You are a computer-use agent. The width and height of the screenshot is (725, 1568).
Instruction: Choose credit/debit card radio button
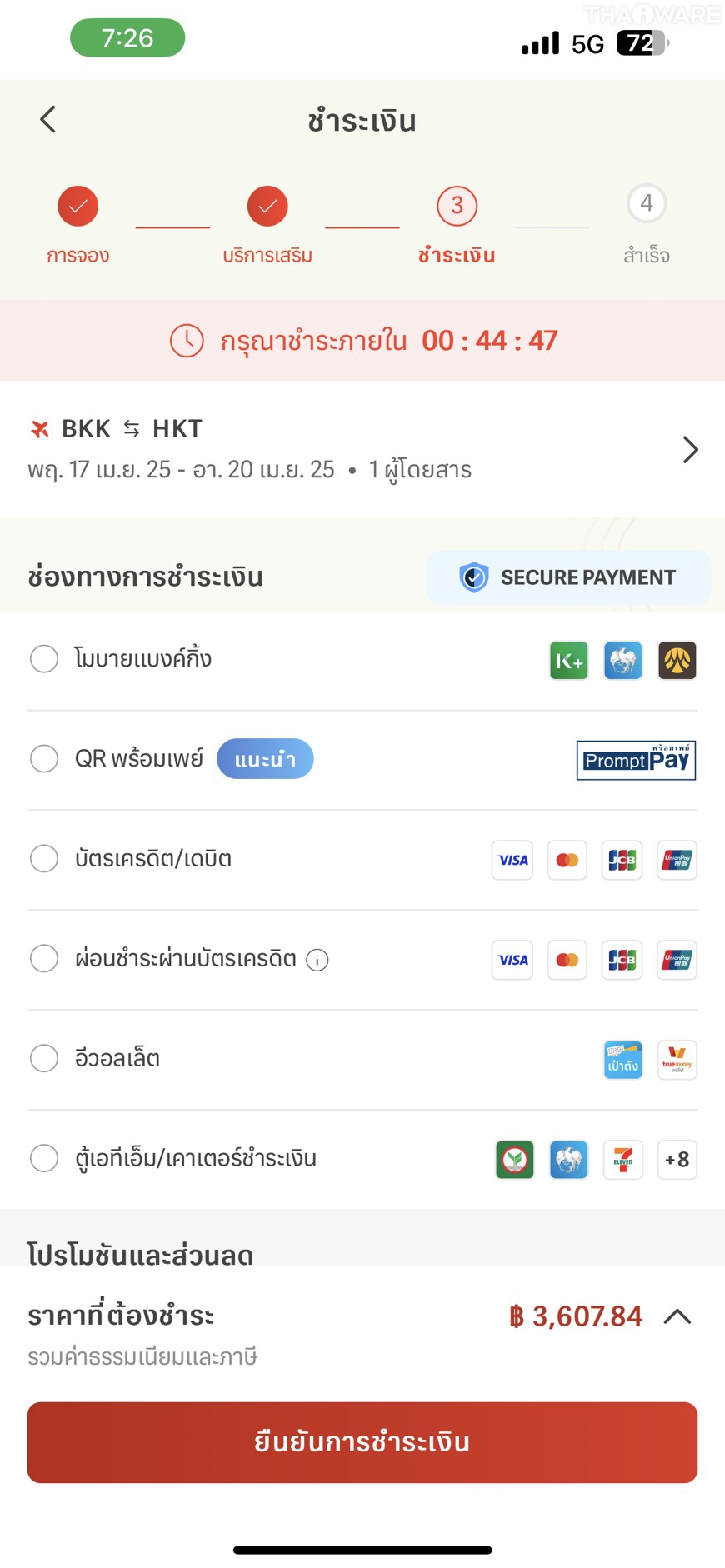click(x=44, y=859)
